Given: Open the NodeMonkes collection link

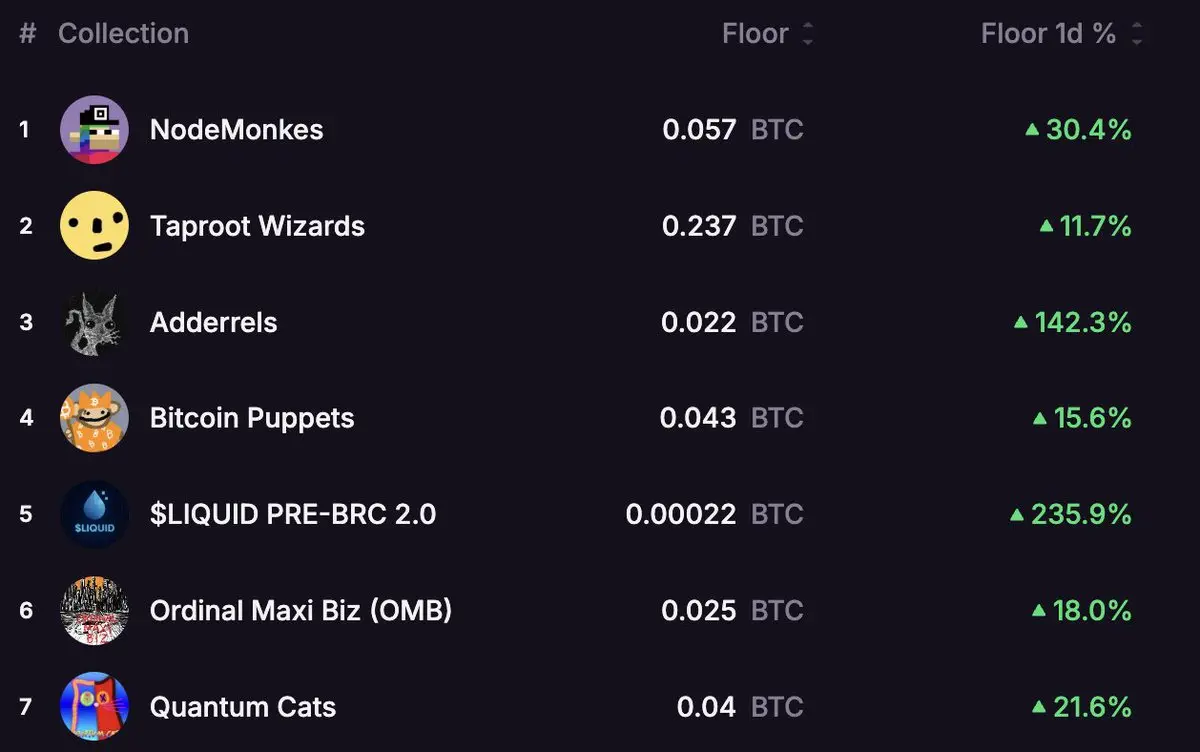Looking at the screenshot, I should pyautogui.click(x=237, y=130).
